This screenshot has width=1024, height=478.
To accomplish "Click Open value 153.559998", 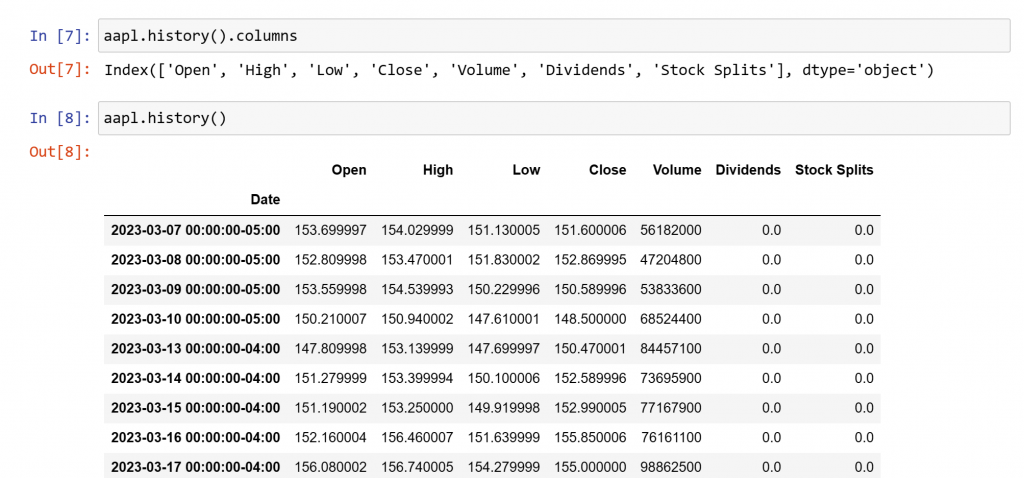I will (x=330, y=289).
